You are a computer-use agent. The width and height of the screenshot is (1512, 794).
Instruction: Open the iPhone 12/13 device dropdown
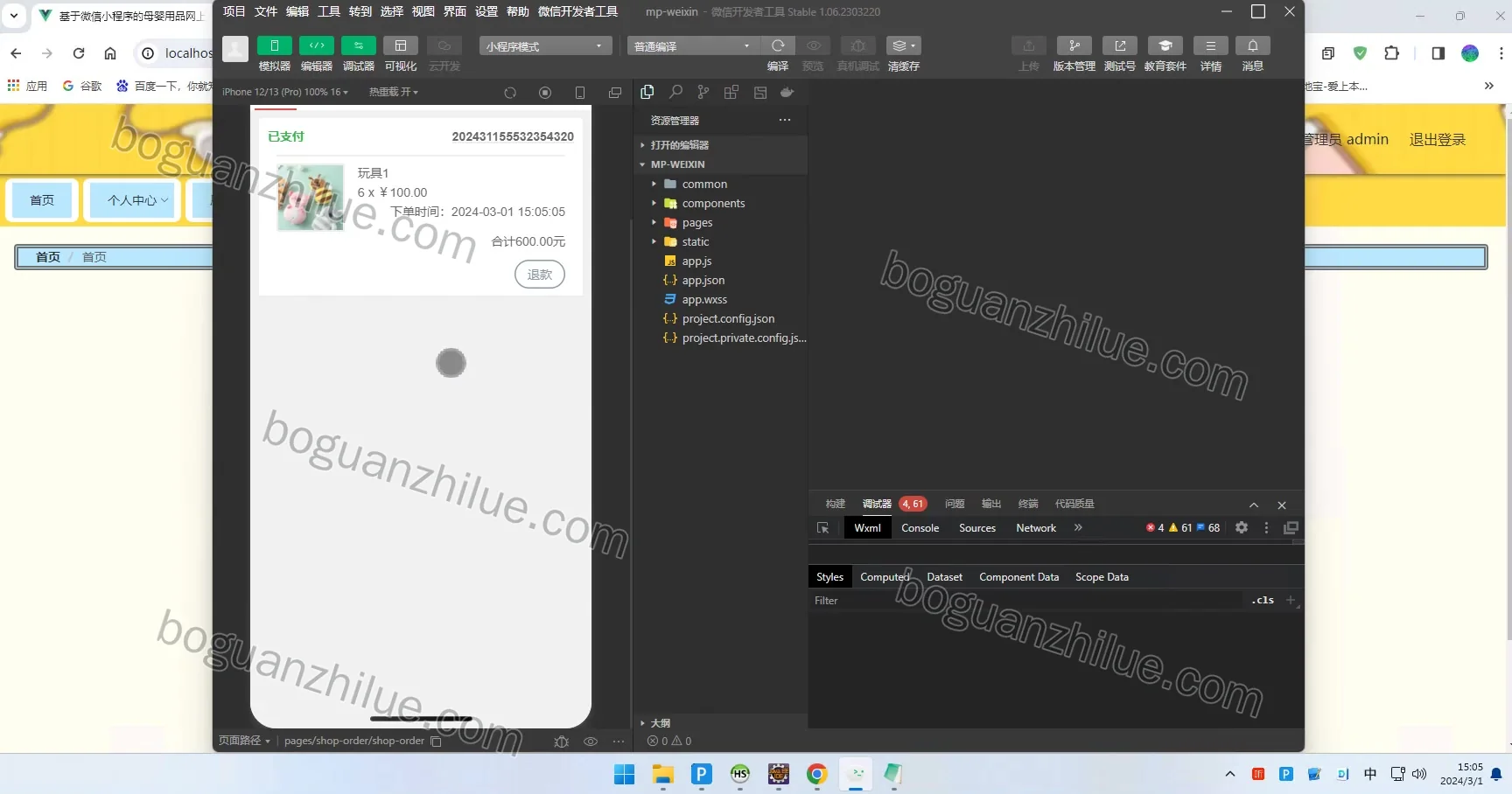click(x=285, y=92)
